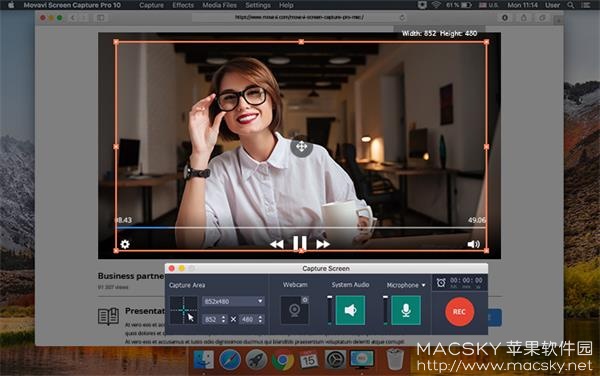Image resolution: width=600 pixels, height=376 pixels.
Task: Click the video progress bar
Action: pos(301,228)
